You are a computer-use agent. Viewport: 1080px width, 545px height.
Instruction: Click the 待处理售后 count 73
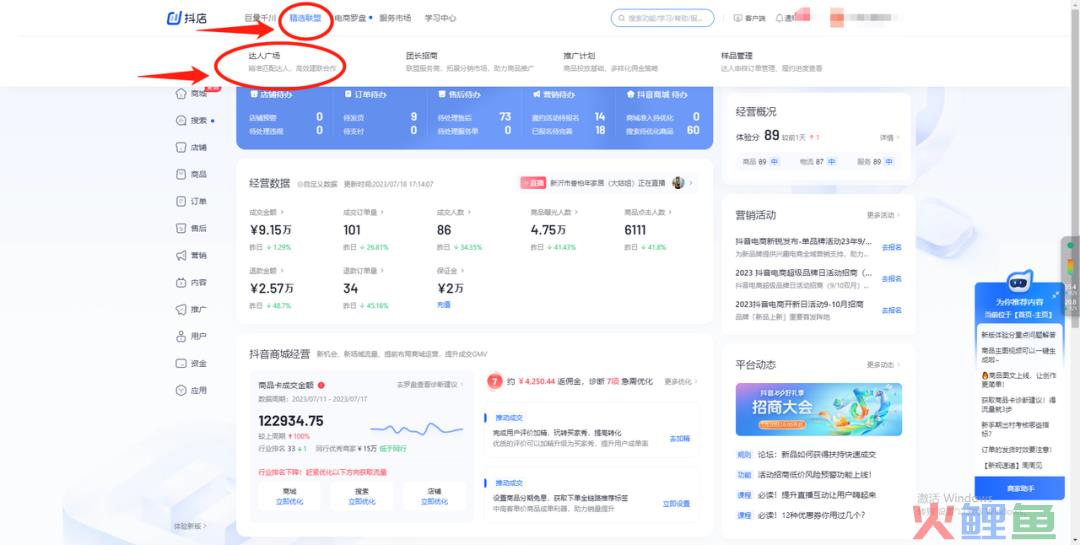pos(505,117)
